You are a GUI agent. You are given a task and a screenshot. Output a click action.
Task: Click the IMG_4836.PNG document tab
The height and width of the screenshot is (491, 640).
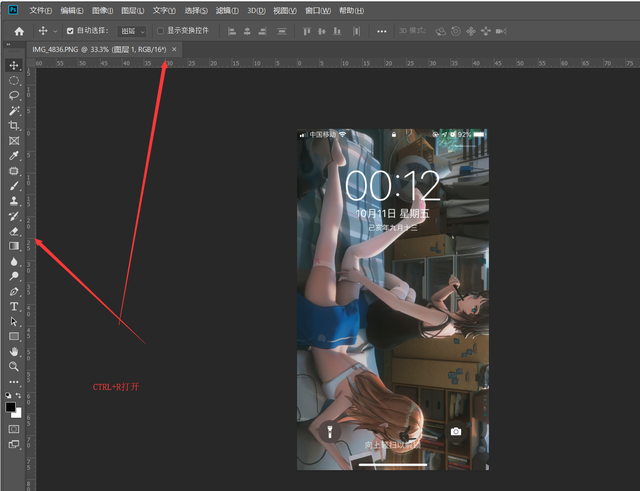tap(98, 49)
